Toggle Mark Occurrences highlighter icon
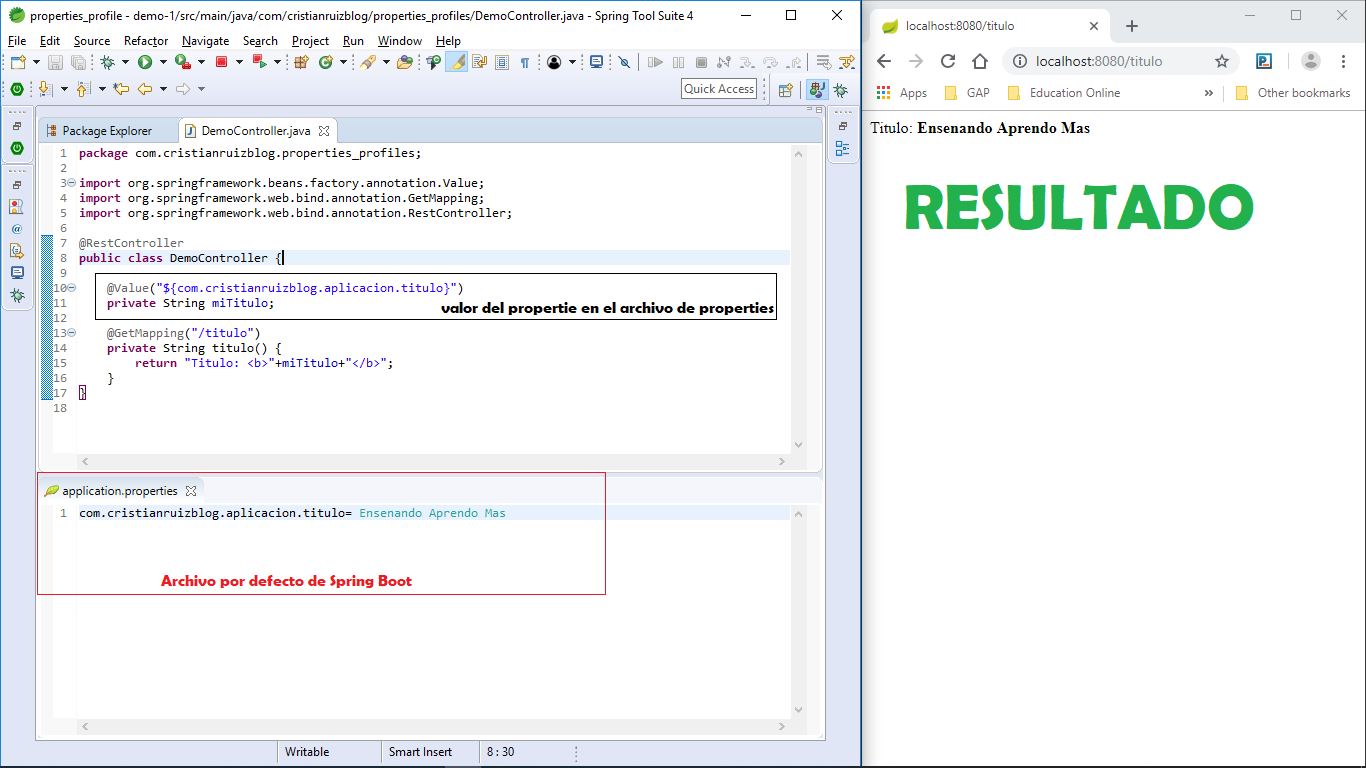 coord(456,62)
